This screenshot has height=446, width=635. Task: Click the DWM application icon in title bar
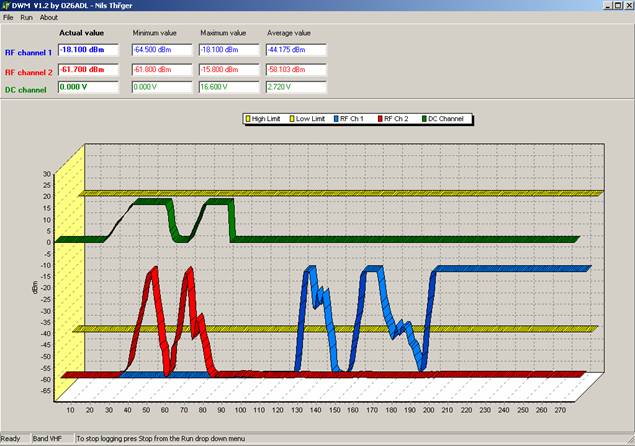pyautogui.click(x=7, y=6)
